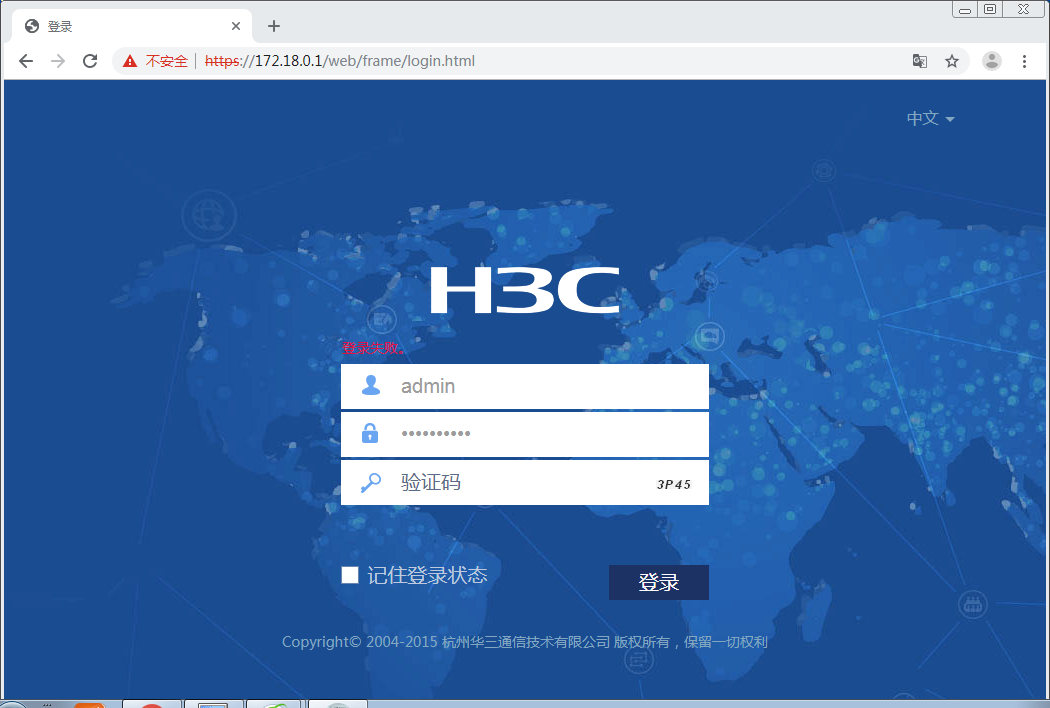Click the red not-secure warning icon

click(130, 61)
